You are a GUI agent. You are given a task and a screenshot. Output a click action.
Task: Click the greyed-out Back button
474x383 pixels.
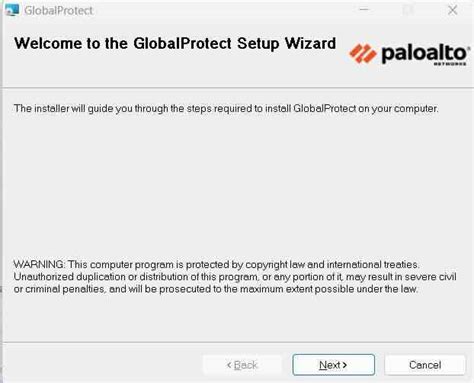tap(242, 365)
